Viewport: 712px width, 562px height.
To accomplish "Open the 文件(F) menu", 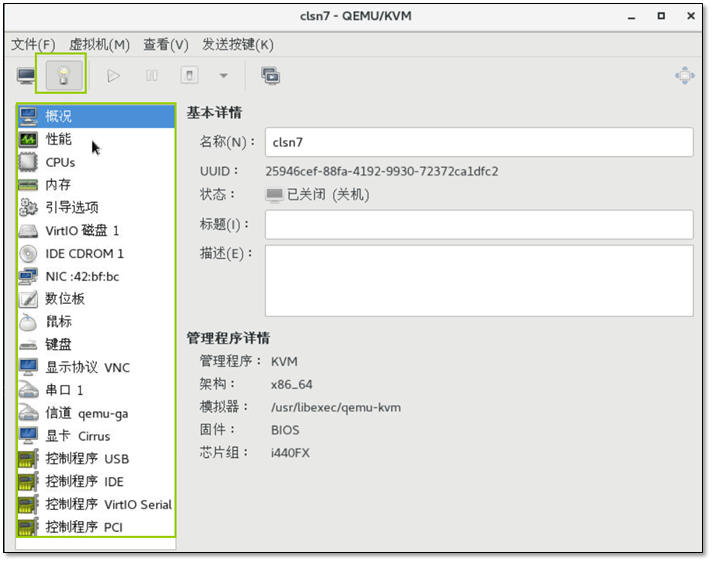I will pyautogui.click(x=33, y=44).
